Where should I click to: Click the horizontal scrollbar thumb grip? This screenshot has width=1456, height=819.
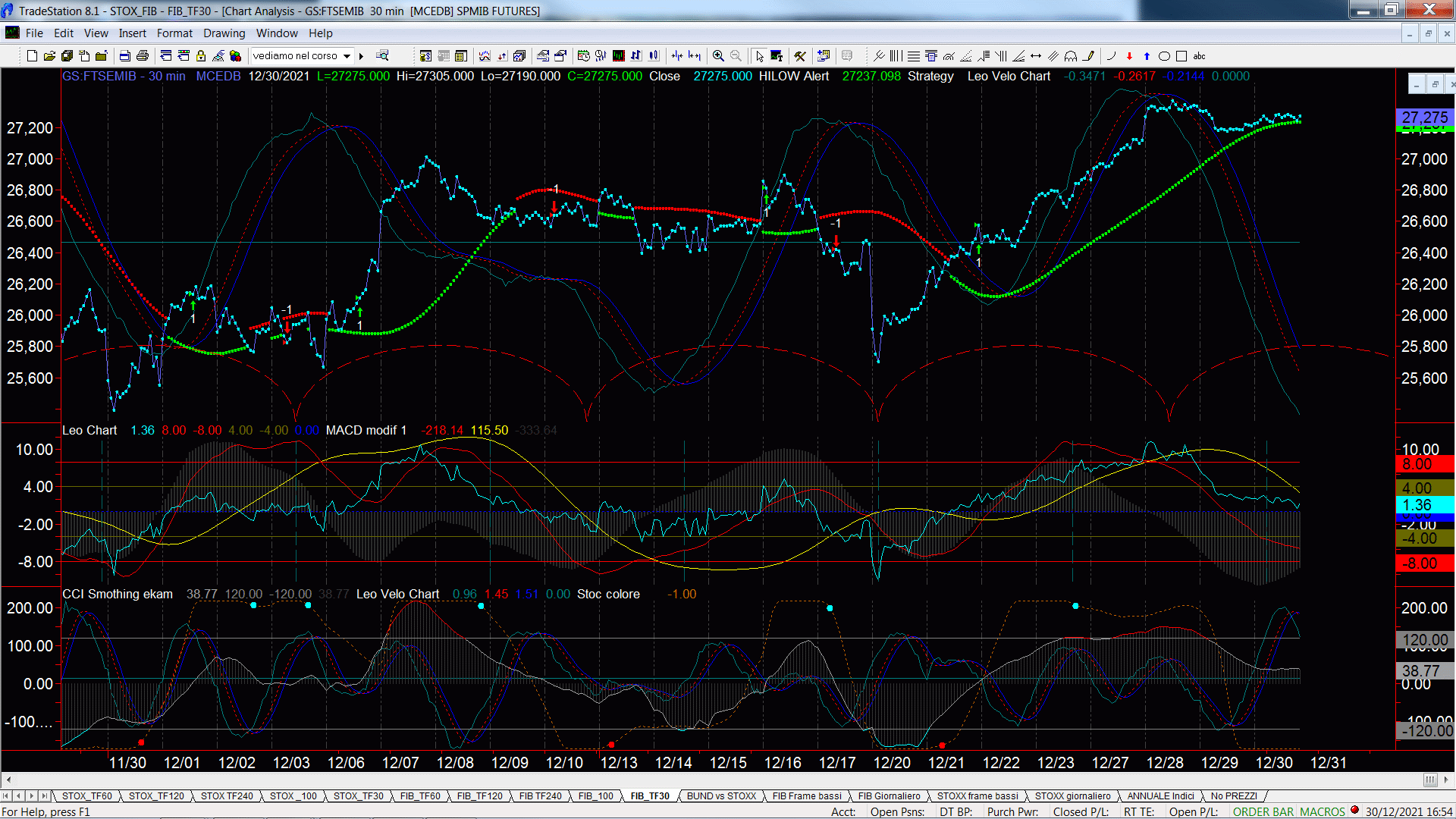pyautogui.click(x=1430, y=780)
